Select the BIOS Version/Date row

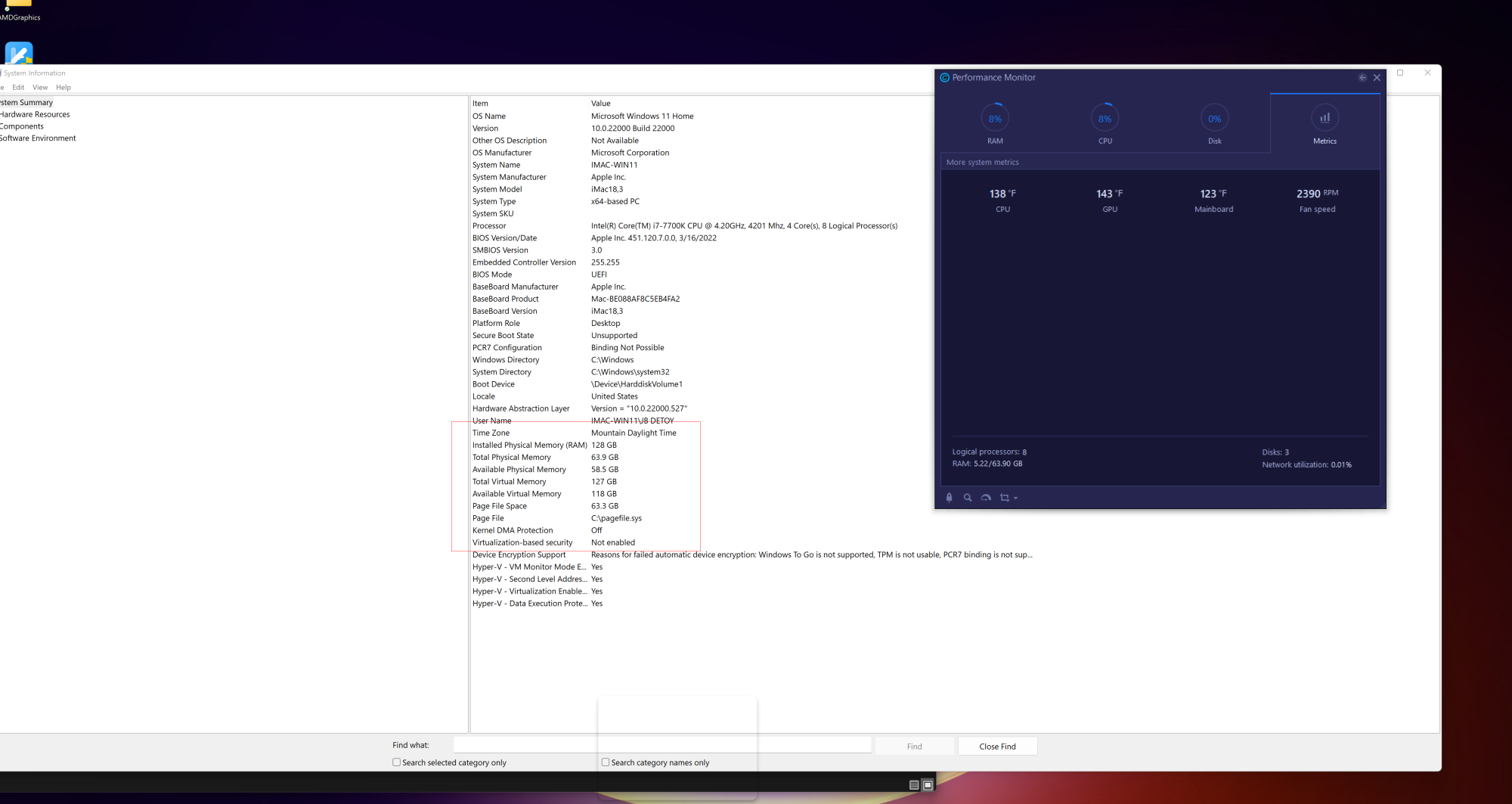click(595, 238)
